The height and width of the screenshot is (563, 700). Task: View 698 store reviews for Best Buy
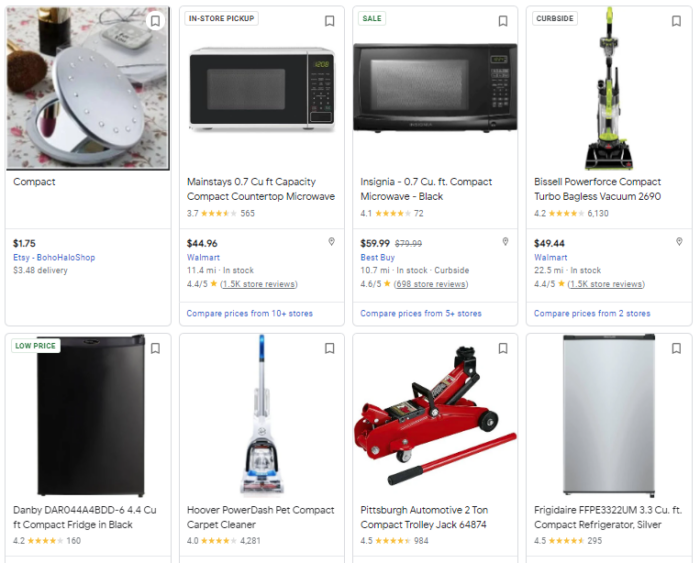(x=431, y=284)
